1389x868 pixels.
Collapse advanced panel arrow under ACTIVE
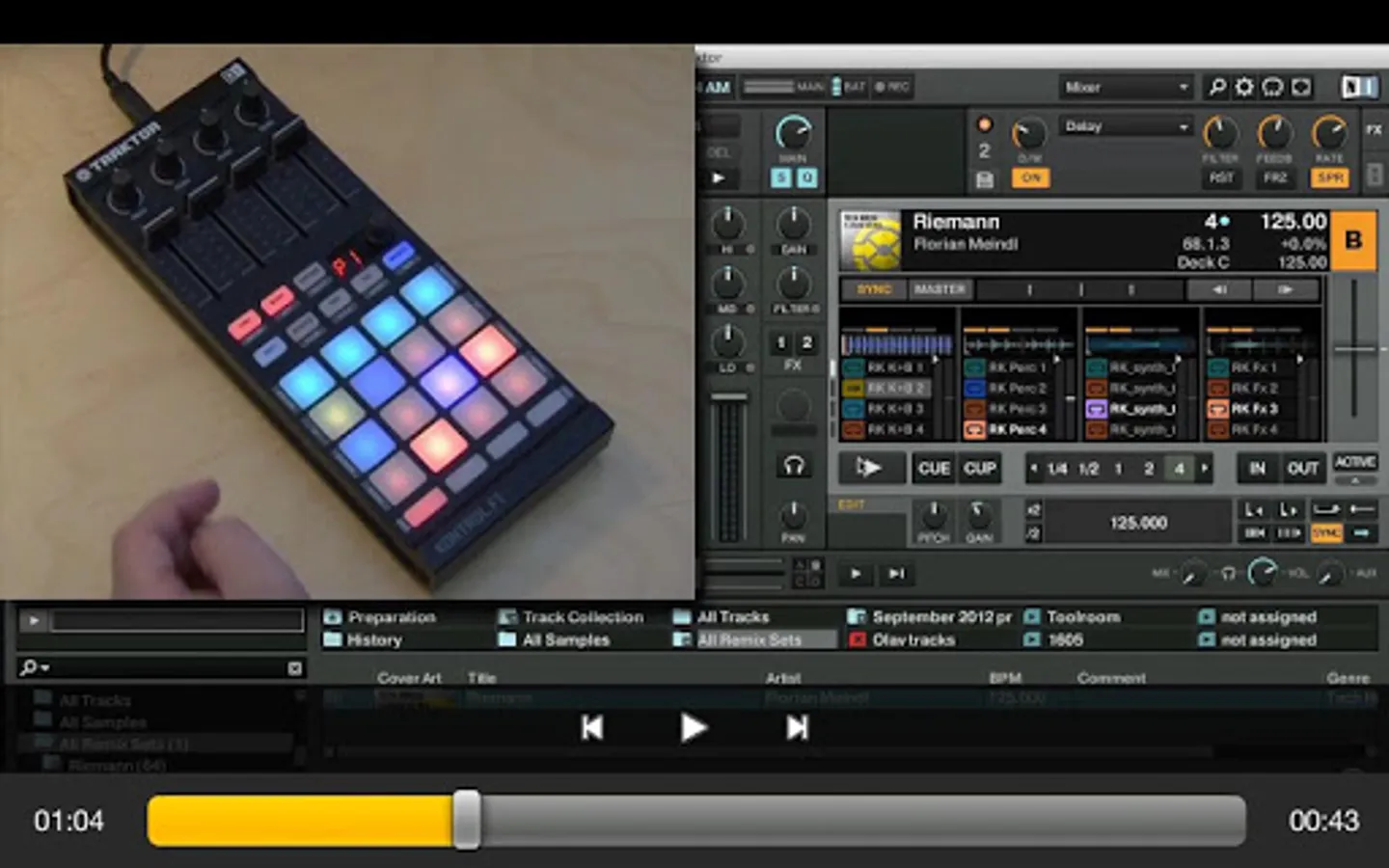point(1354,480)
